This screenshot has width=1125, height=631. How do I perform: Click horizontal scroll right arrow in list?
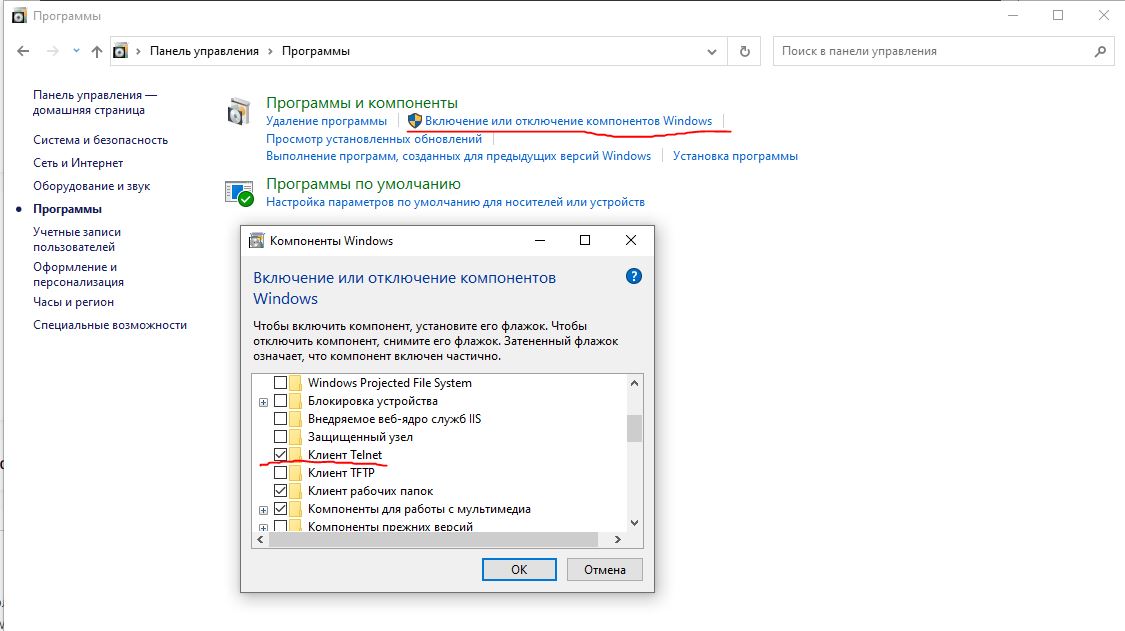[618, 539]
